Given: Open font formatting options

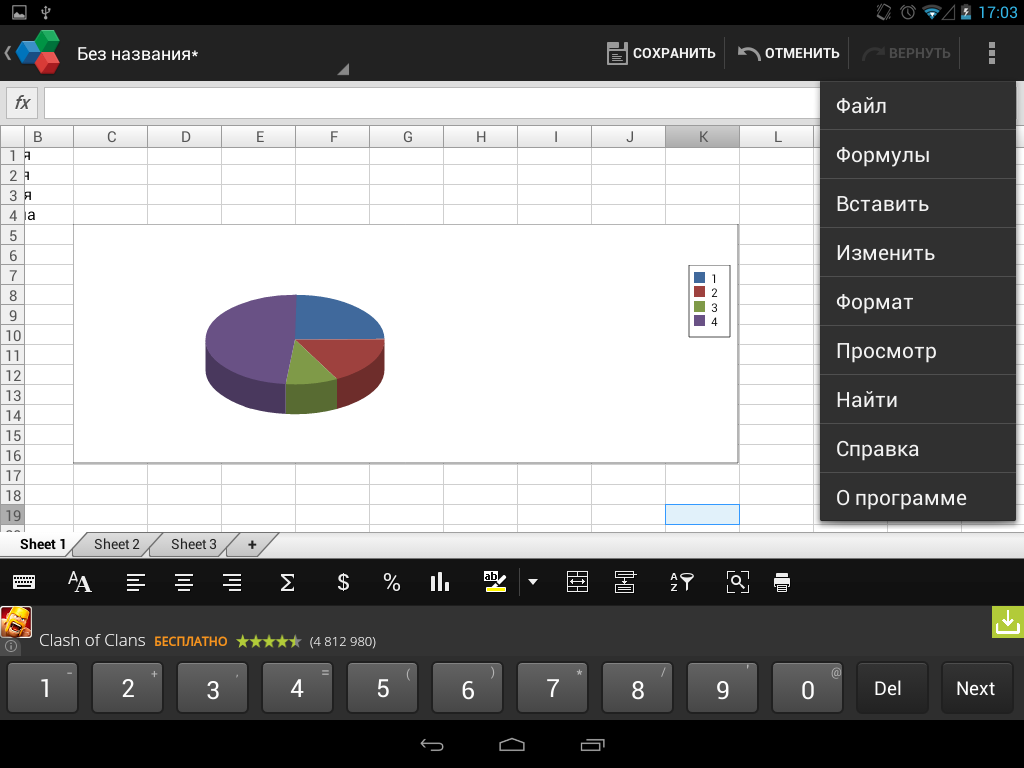Looking at the screenshot, I should coord(79,582).
